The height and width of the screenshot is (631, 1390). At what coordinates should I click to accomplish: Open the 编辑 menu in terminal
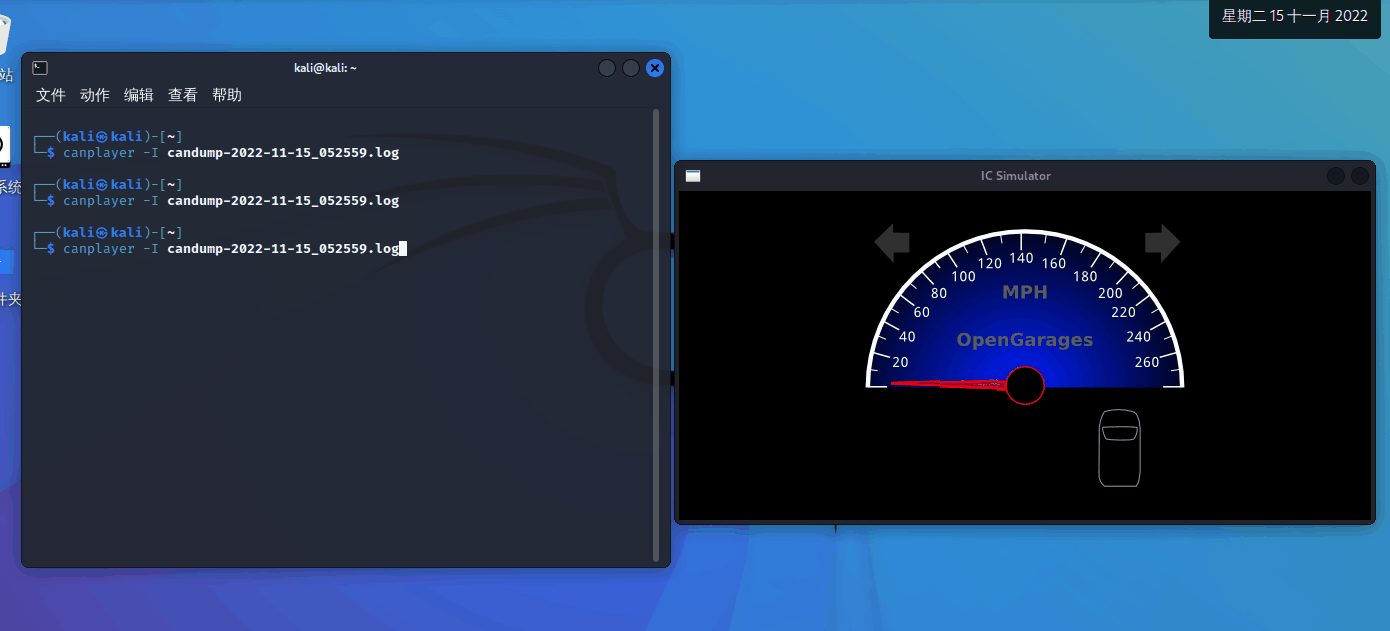click(139, 95)
